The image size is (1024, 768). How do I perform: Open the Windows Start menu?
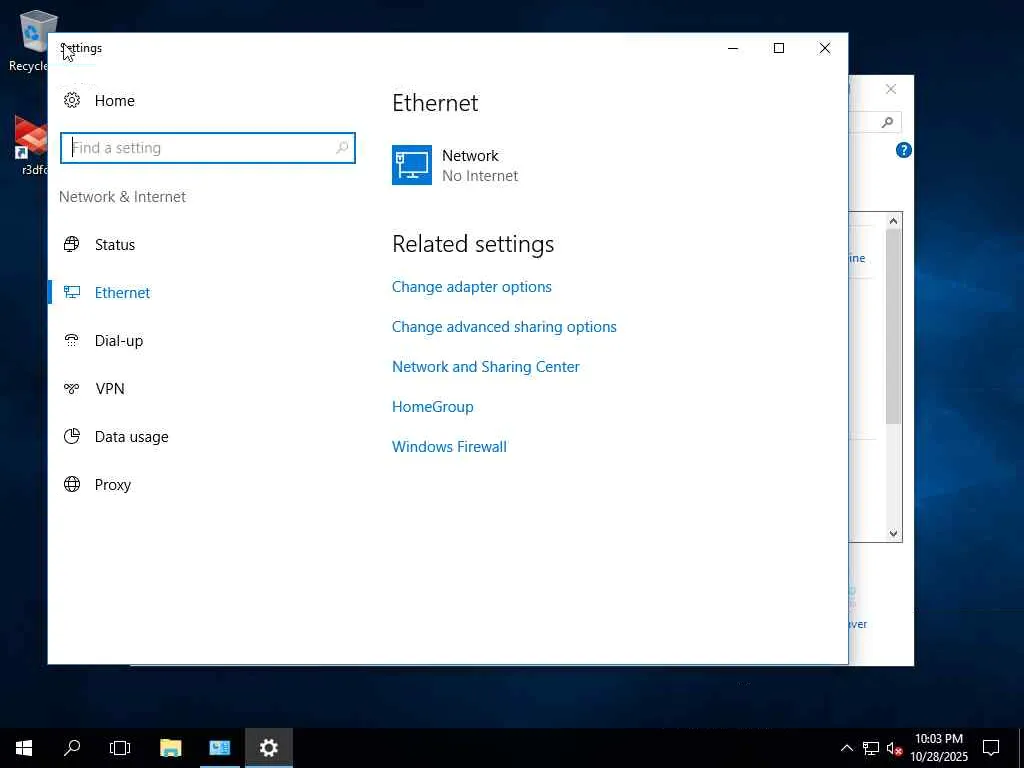pyautogui.click(x=24, y=748)
